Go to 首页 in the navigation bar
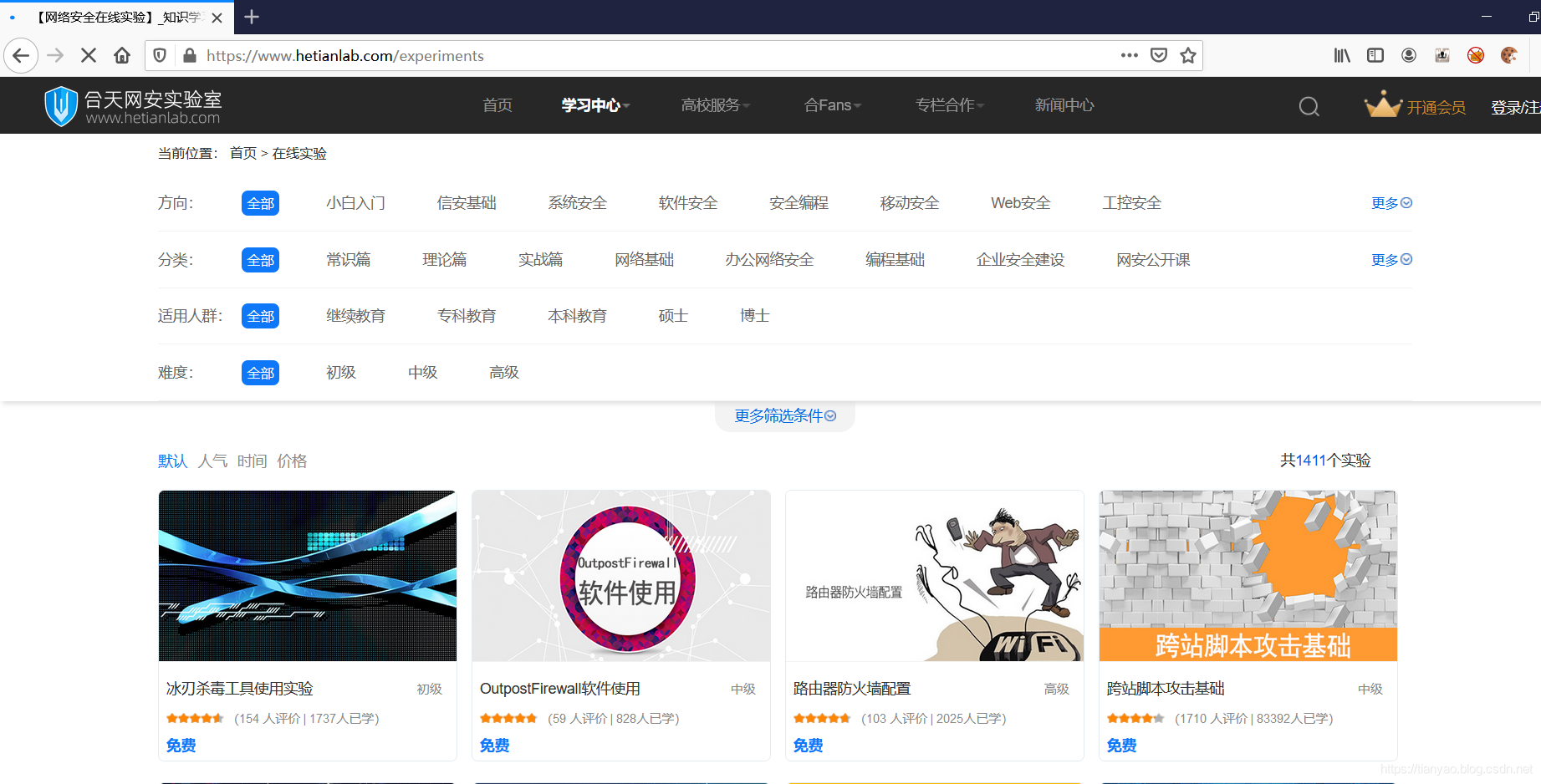The height and width of the screenshot is (784, 1541). tap(498, 105)
